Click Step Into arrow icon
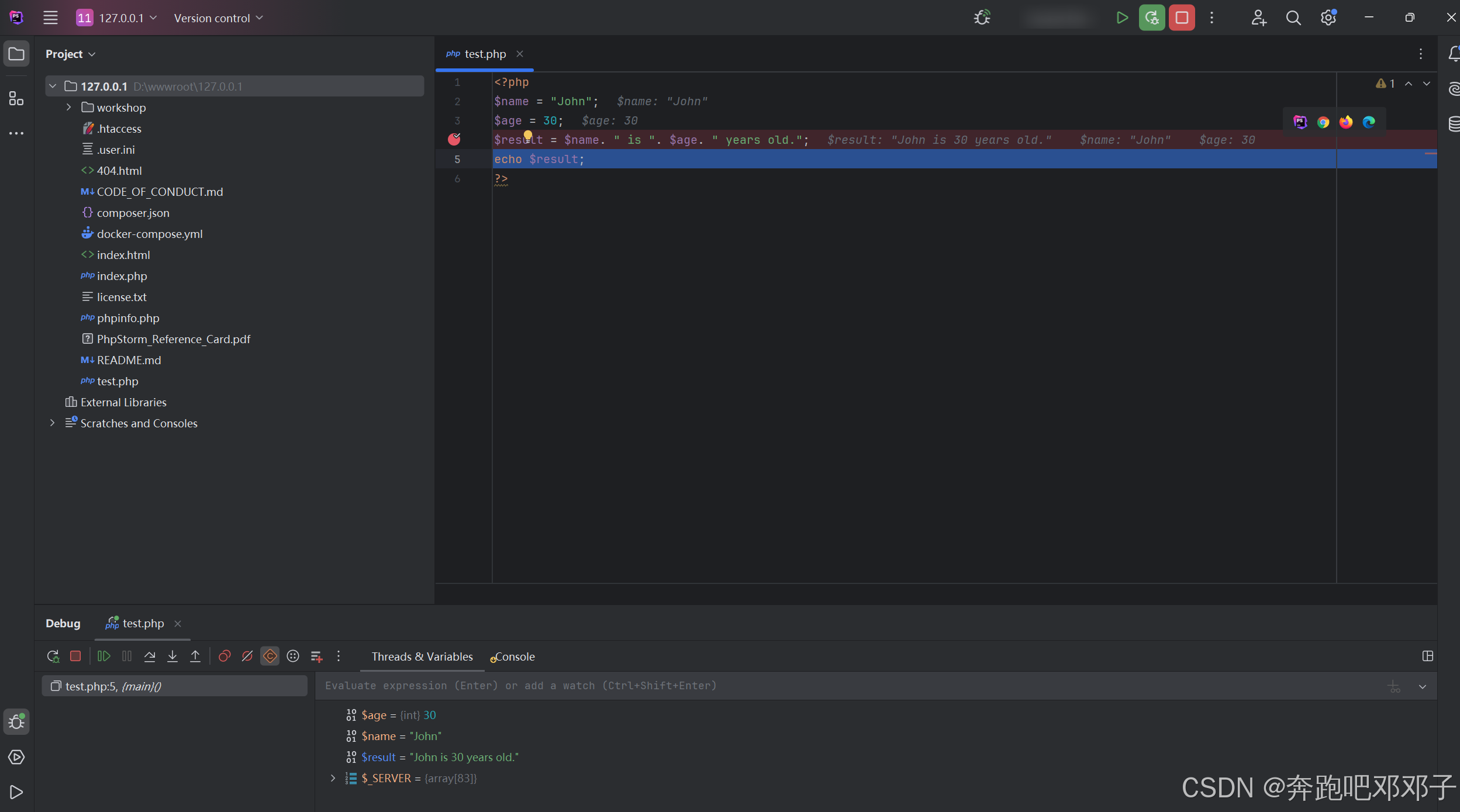This screenshot has height=812, width=1460. click(x=172, y=656)
